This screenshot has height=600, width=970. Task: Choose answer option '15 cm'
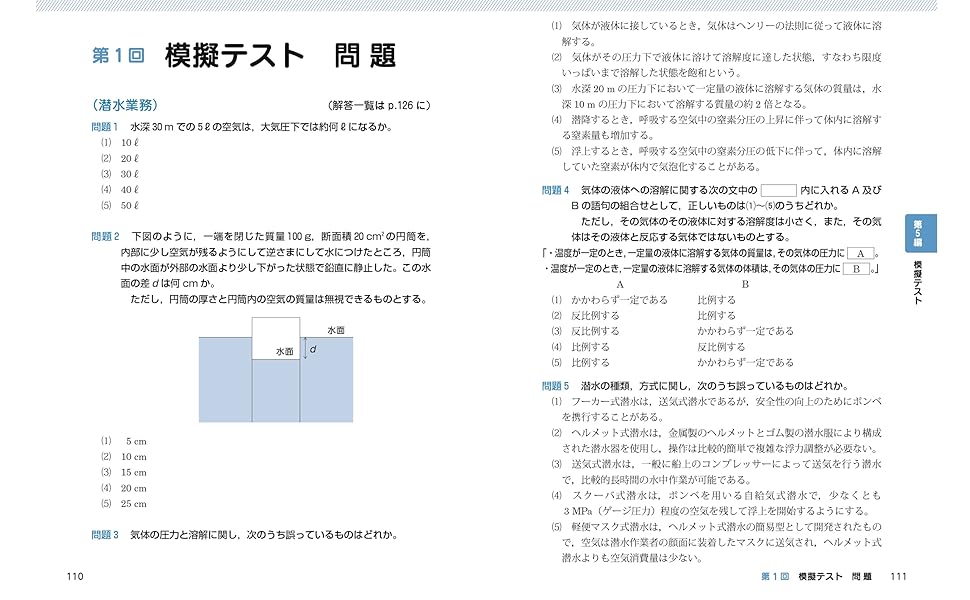pos(134,473)
